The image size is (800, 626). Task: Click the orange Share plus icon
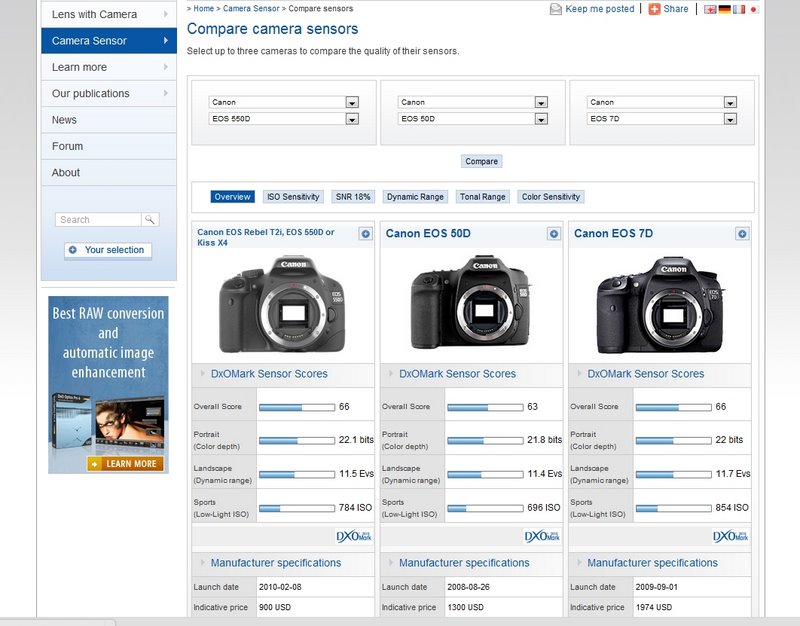[x=654, y=9]
